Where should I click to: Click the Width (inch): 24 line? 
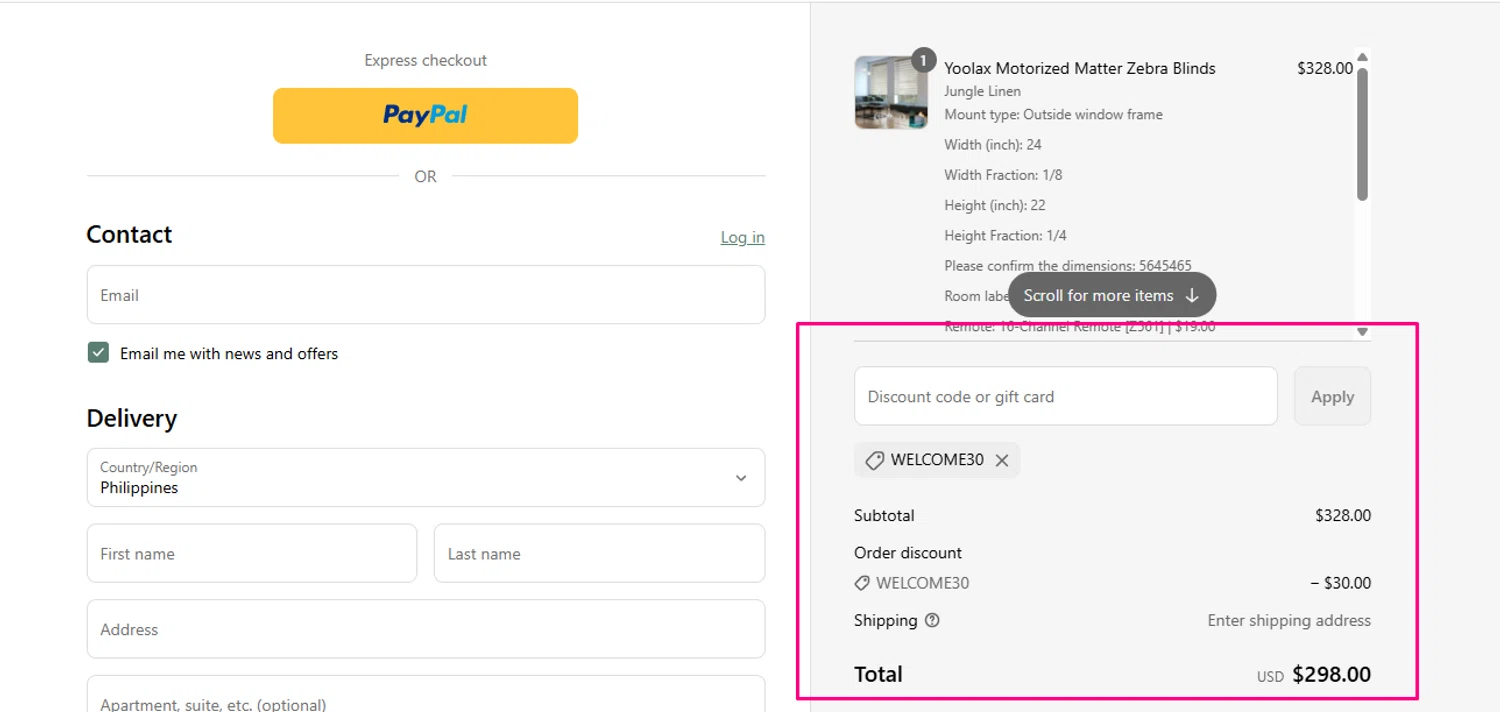point(993,144)
